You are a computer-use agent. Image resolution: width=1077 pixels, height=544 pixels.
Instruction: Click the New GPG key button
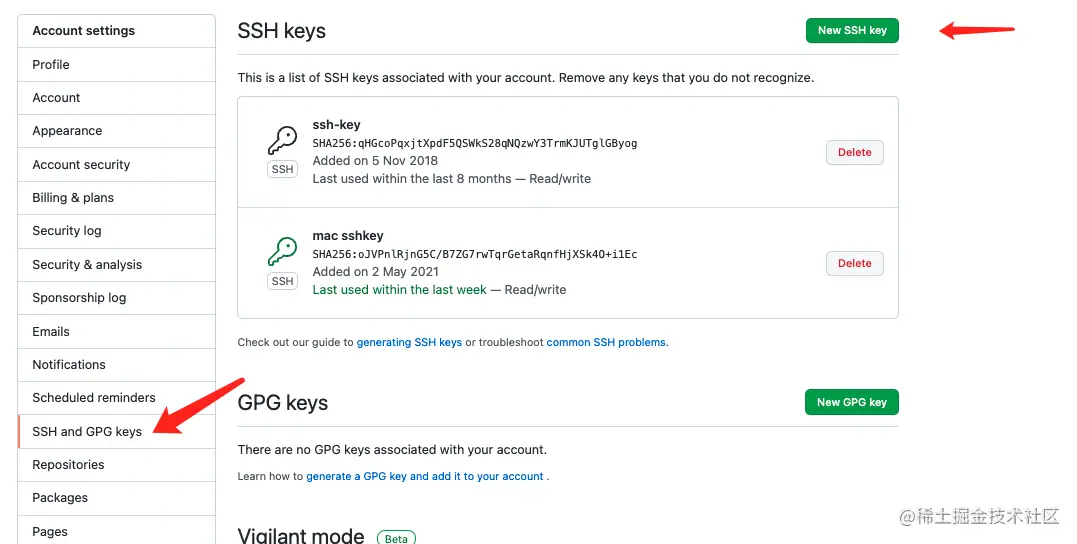pos(851,402)
